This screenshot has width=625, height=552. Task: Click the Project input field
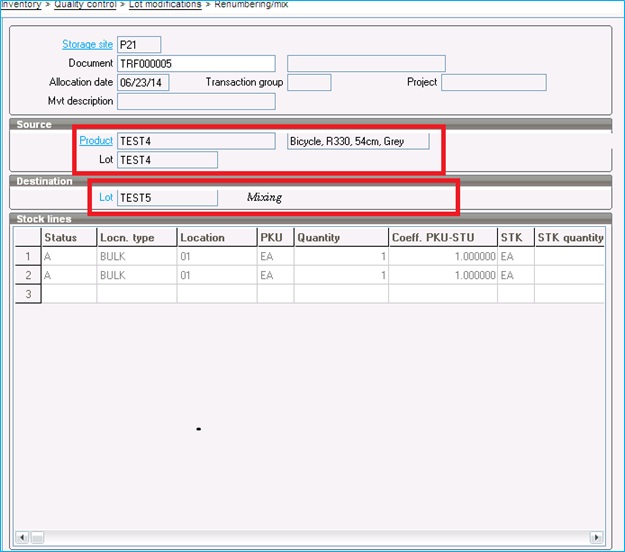[x=493, y=83]
